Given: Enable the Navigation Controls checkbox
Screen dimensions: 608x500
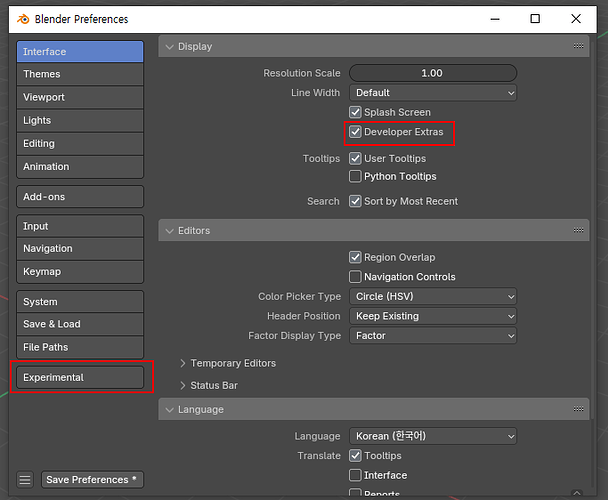Looking at the screenshot, I should pyautogui.click(x=355, y=277).
